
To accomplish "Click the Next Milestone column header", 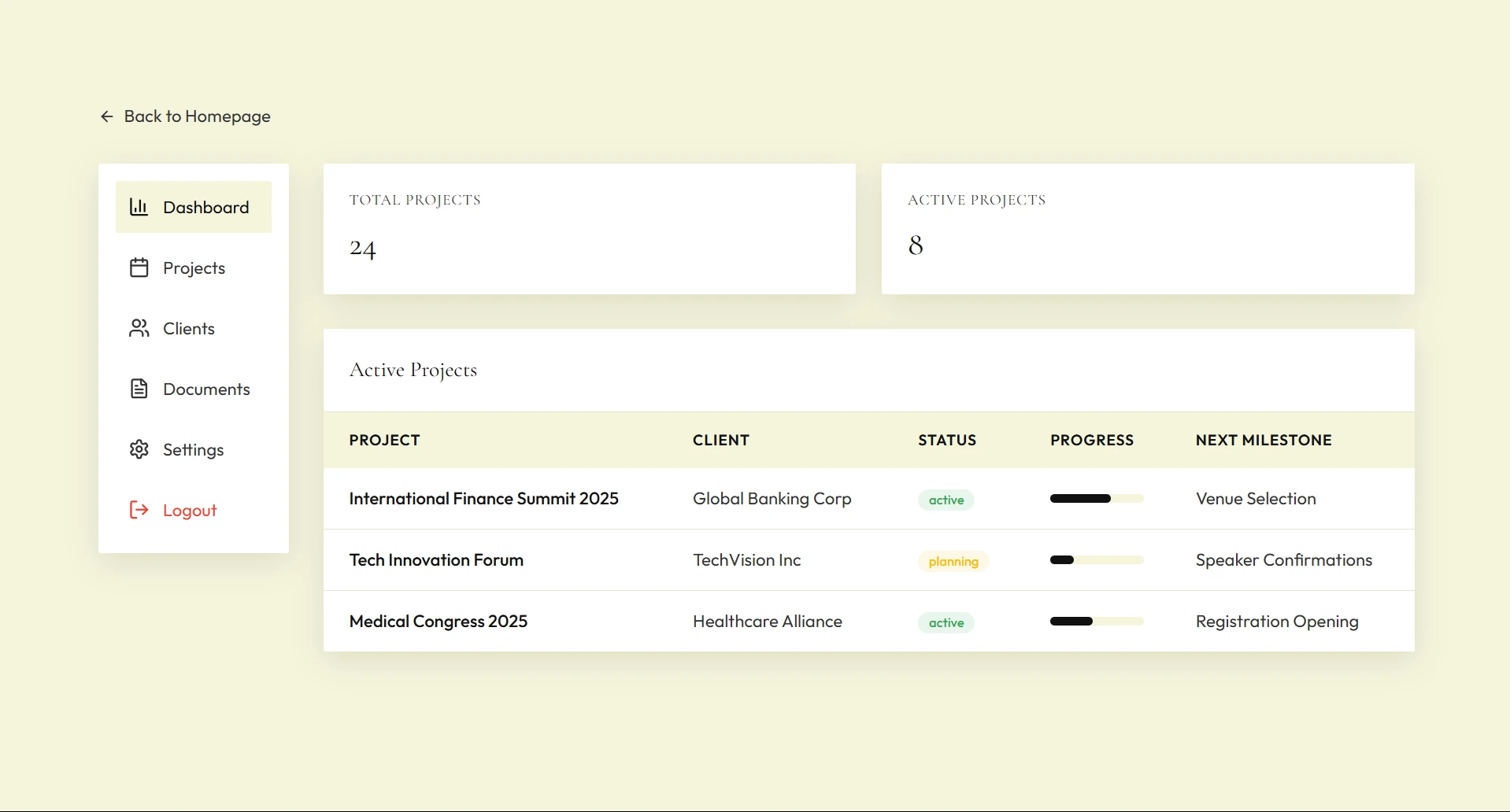I will tap(1263, 441).
